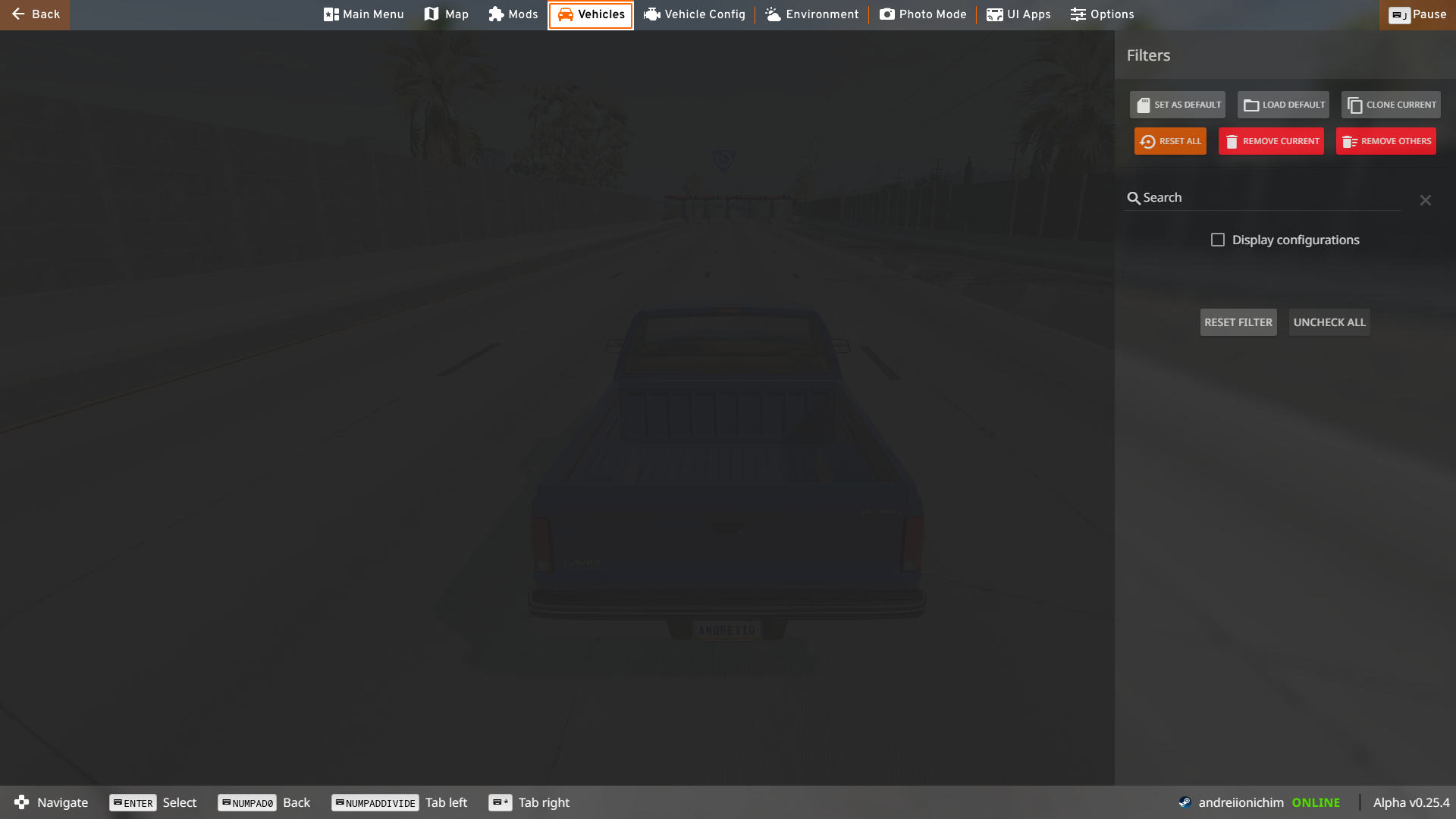Click the Pause button
Screen dimensions: 1456x819
pos(1417,14)
